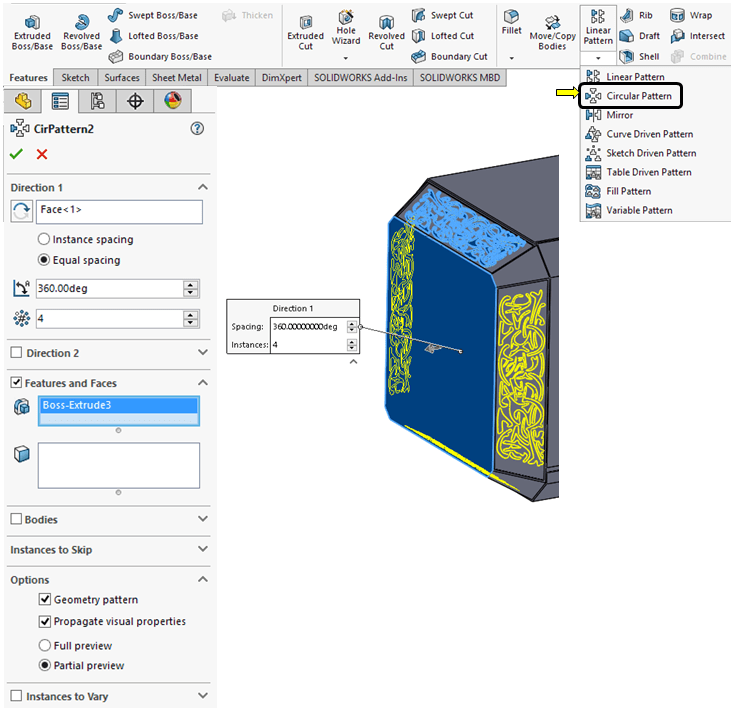733x708 pixels.
Task: Cancel pattern with the red X
Action: (42, 154)
